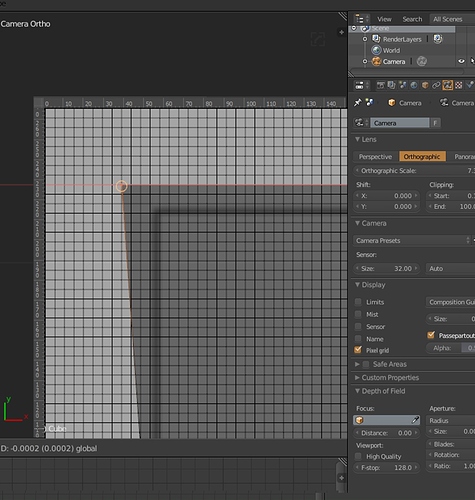Click the eyedropper in the Focus object field
Viewport: 475px width, 500px height.
click(x=415, y=420)
